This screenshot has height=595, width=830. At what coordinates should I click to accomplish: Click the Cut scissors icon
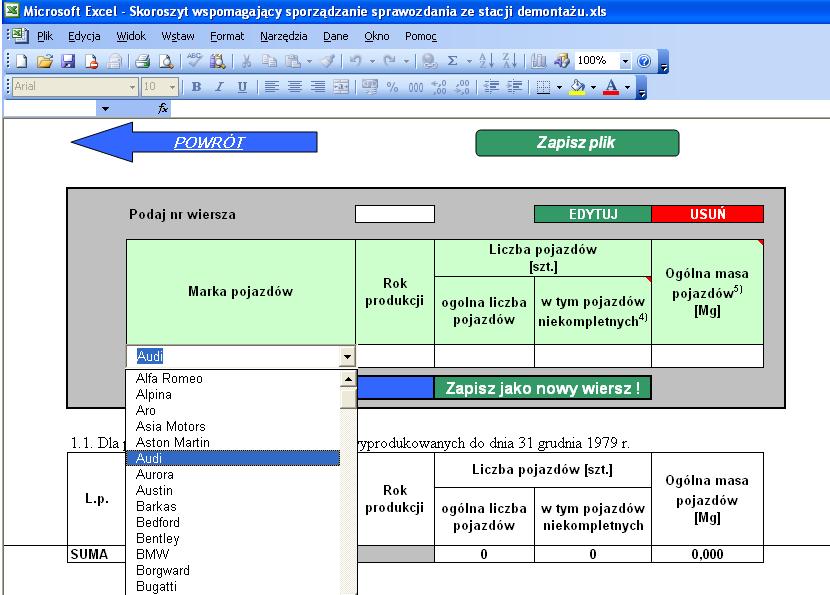coord(246,61)
